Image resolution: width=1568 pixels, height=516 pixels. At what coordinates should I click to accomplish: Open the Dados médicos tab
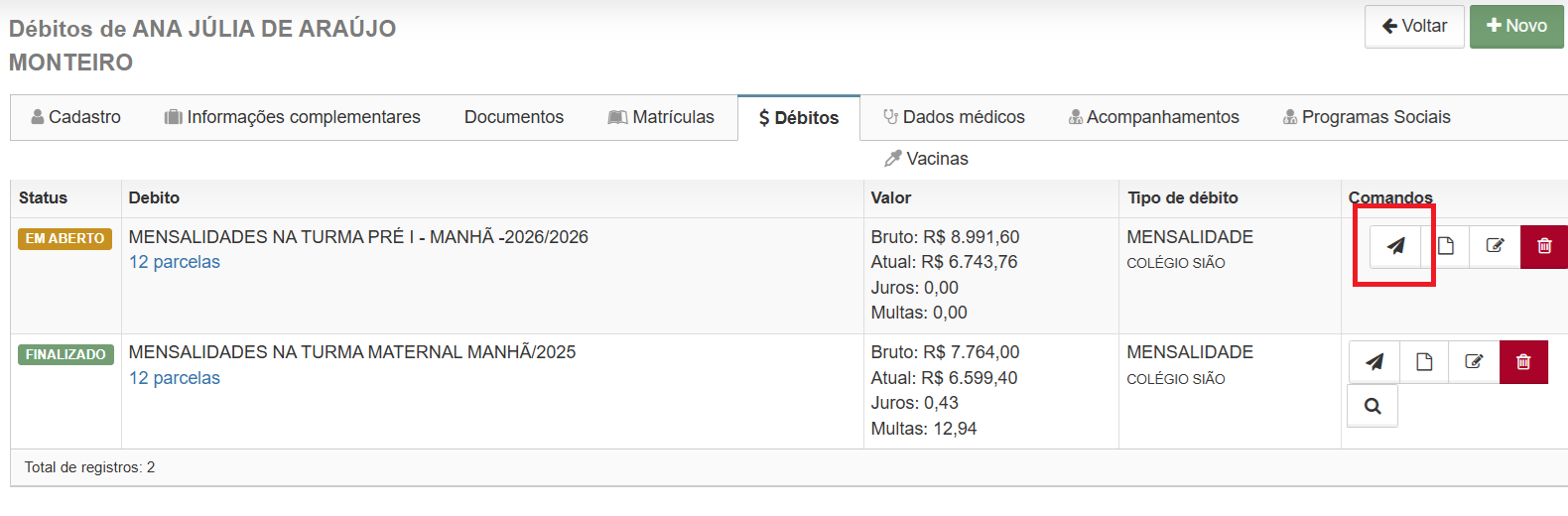954,117
